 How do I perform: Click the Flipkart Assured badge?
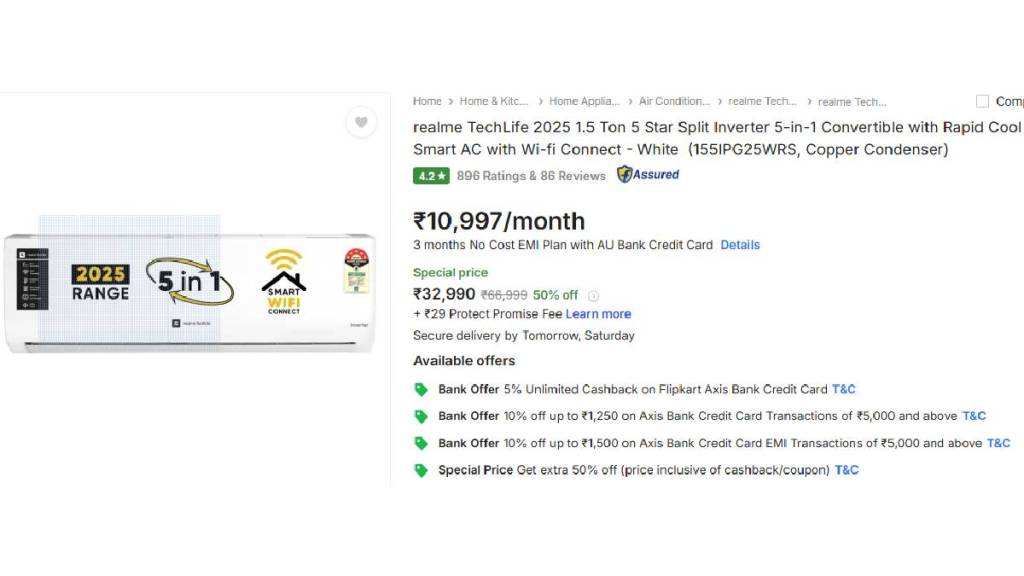648,175
